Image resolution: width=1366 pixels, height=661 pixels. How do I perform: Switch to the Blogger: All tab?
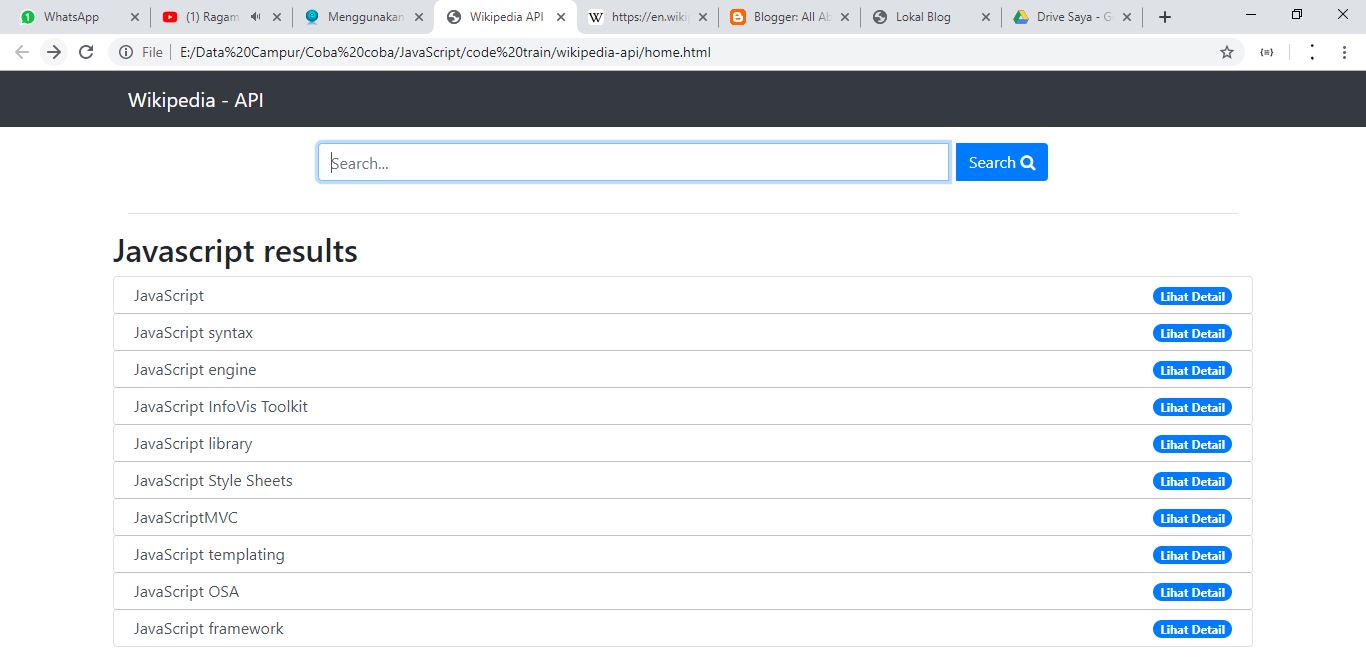(785, 16)
